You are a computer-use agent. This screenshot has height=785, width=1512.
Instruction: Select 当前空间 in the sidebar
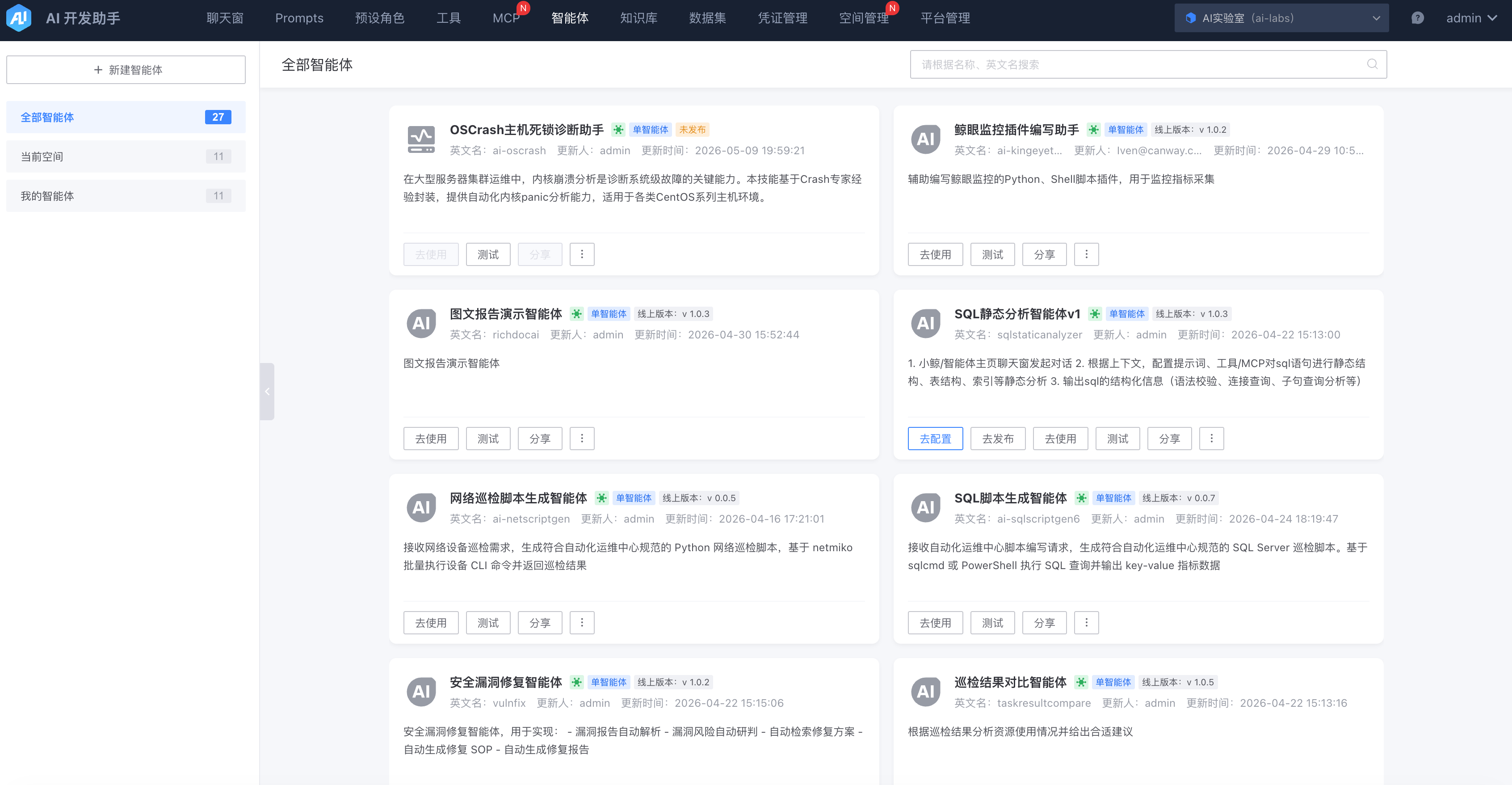pyautogui.click(x=126, y=157)
